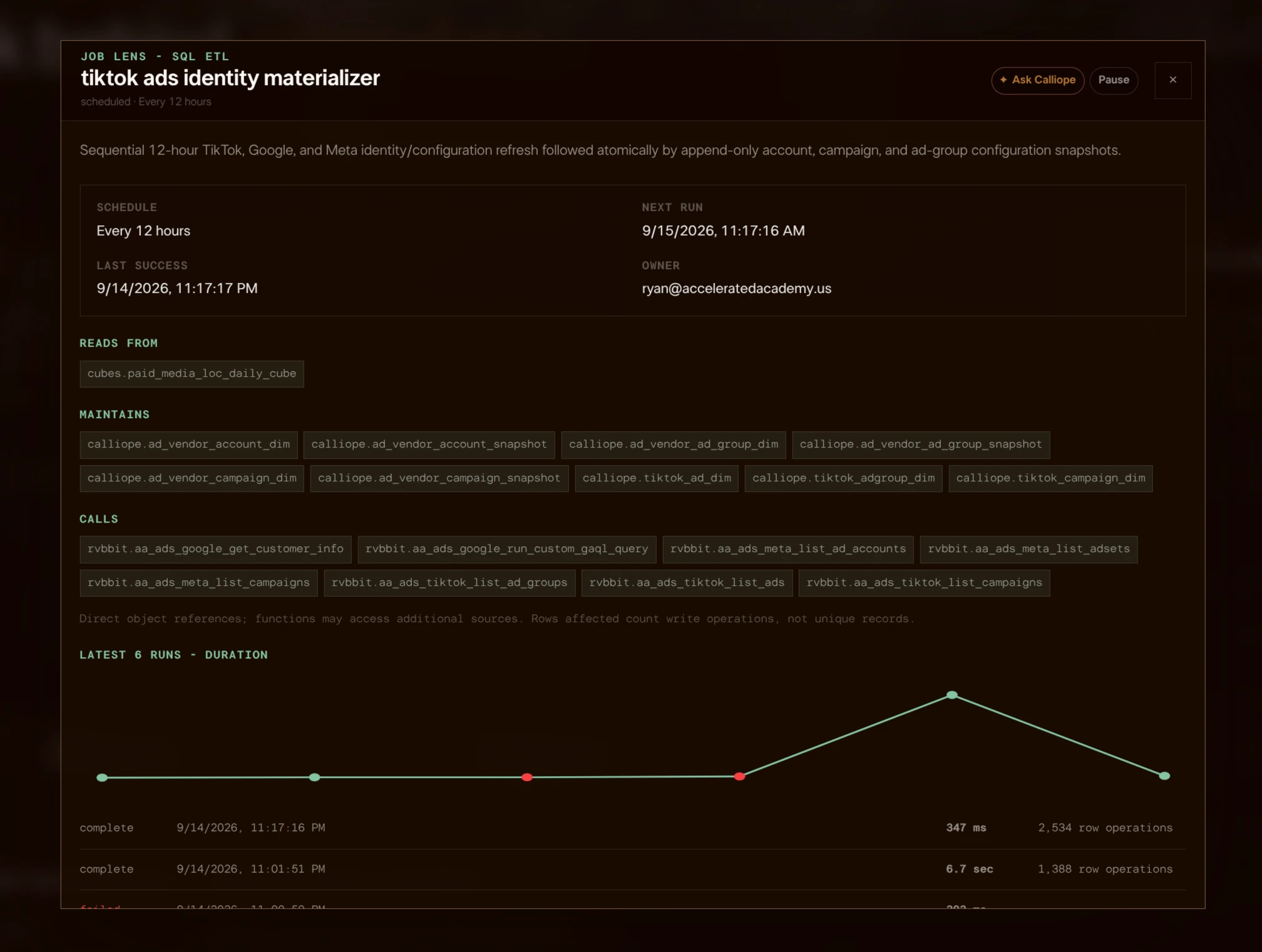
Task: Click calliope.ad_vendor_campaign_dim chip
Action: 192,478
